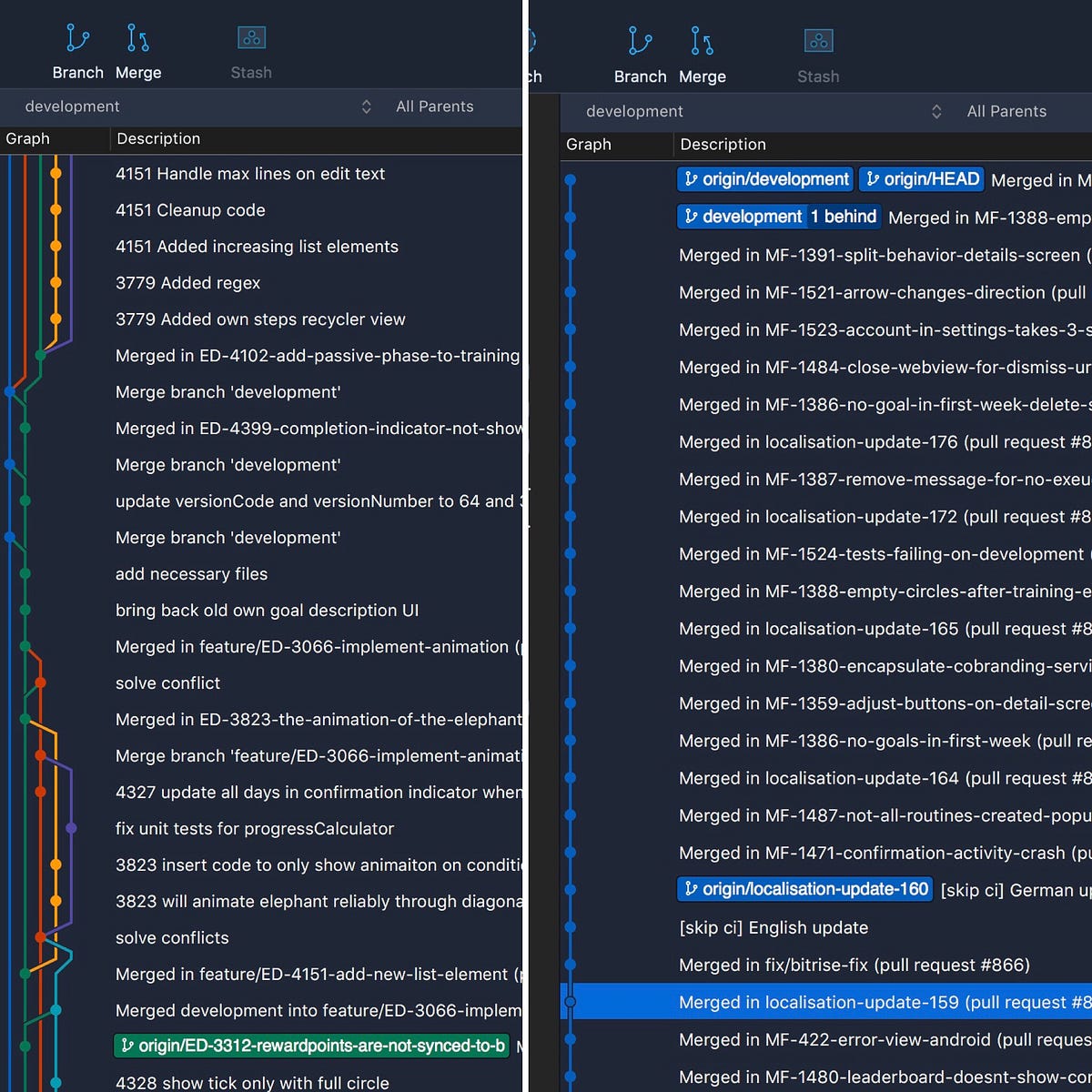This screenshot has width=1092, height=1092.
Task: Open the All Parents filter on the left
Action: click(435, 106)
